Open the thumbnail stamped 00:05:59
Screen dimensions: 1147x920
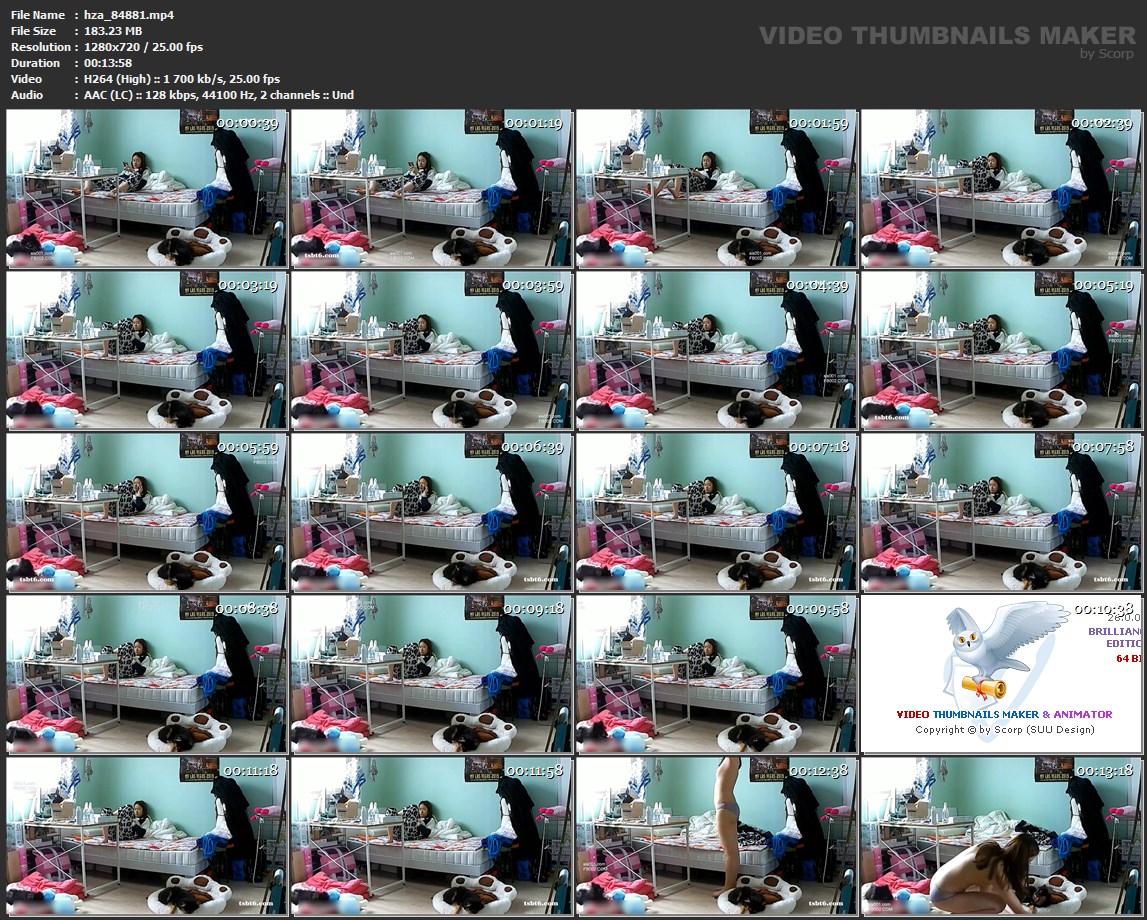147,512
